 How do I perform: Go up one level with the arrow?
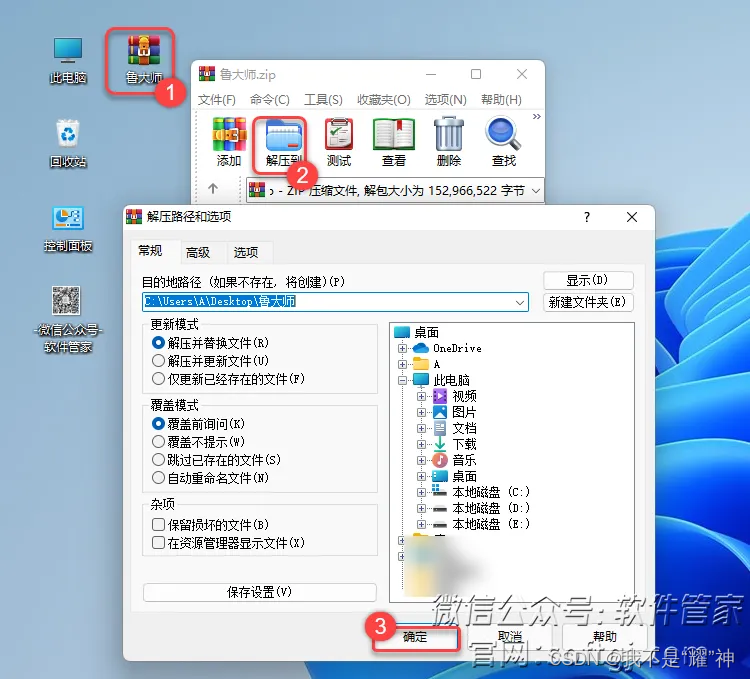click(213, 189)
